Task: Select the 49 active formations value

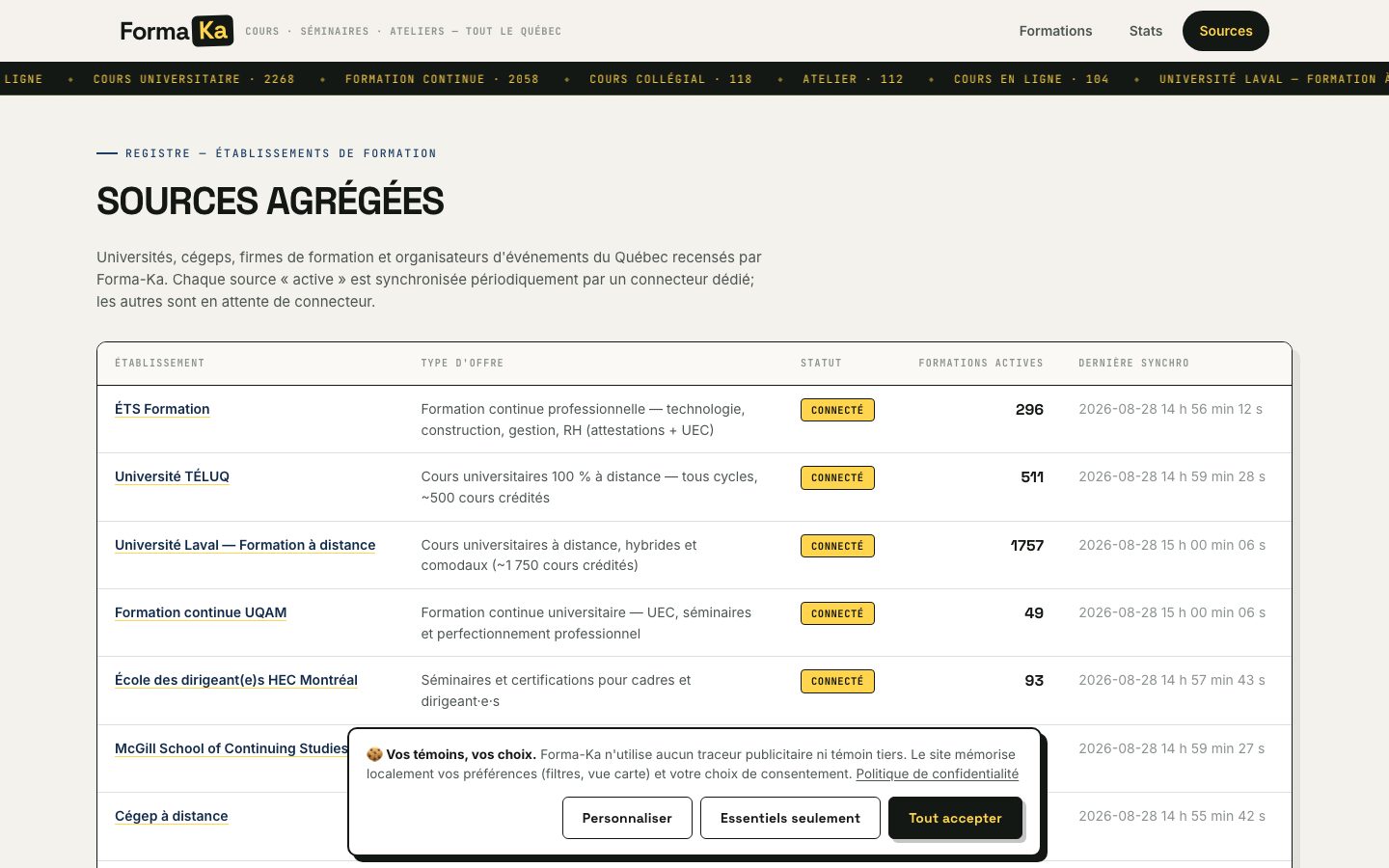Action: pyautogui.click(x=1034, y=612)
